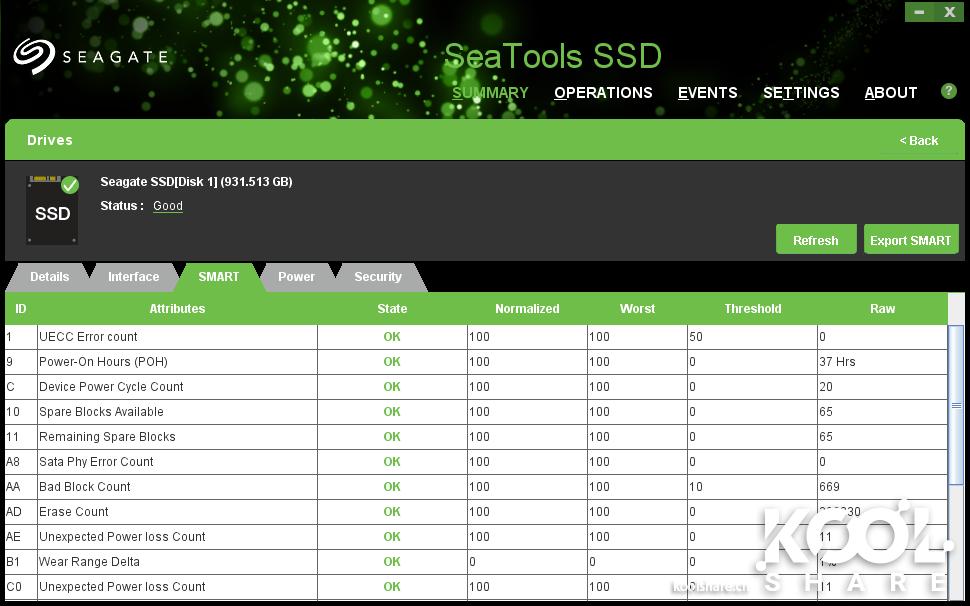Open the ABOUT menu
The image size is (970, 606).
890,93
